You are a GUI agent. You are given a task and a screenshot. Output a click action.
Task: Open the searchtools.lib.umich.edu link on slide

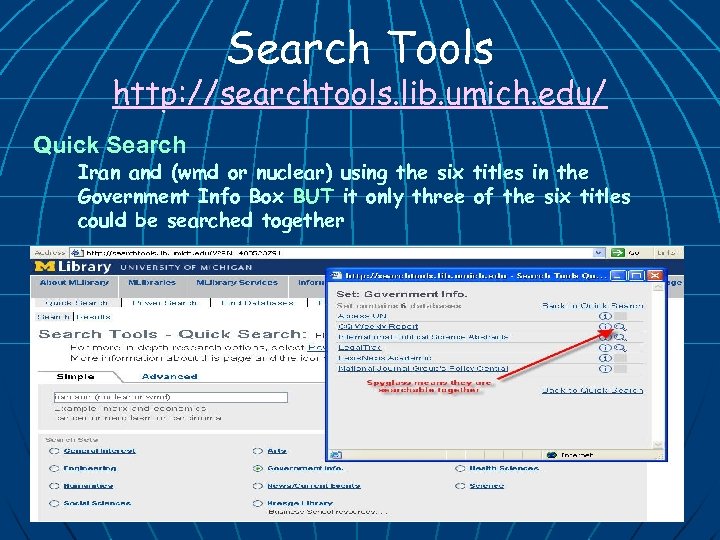click(x=360, y=94)
